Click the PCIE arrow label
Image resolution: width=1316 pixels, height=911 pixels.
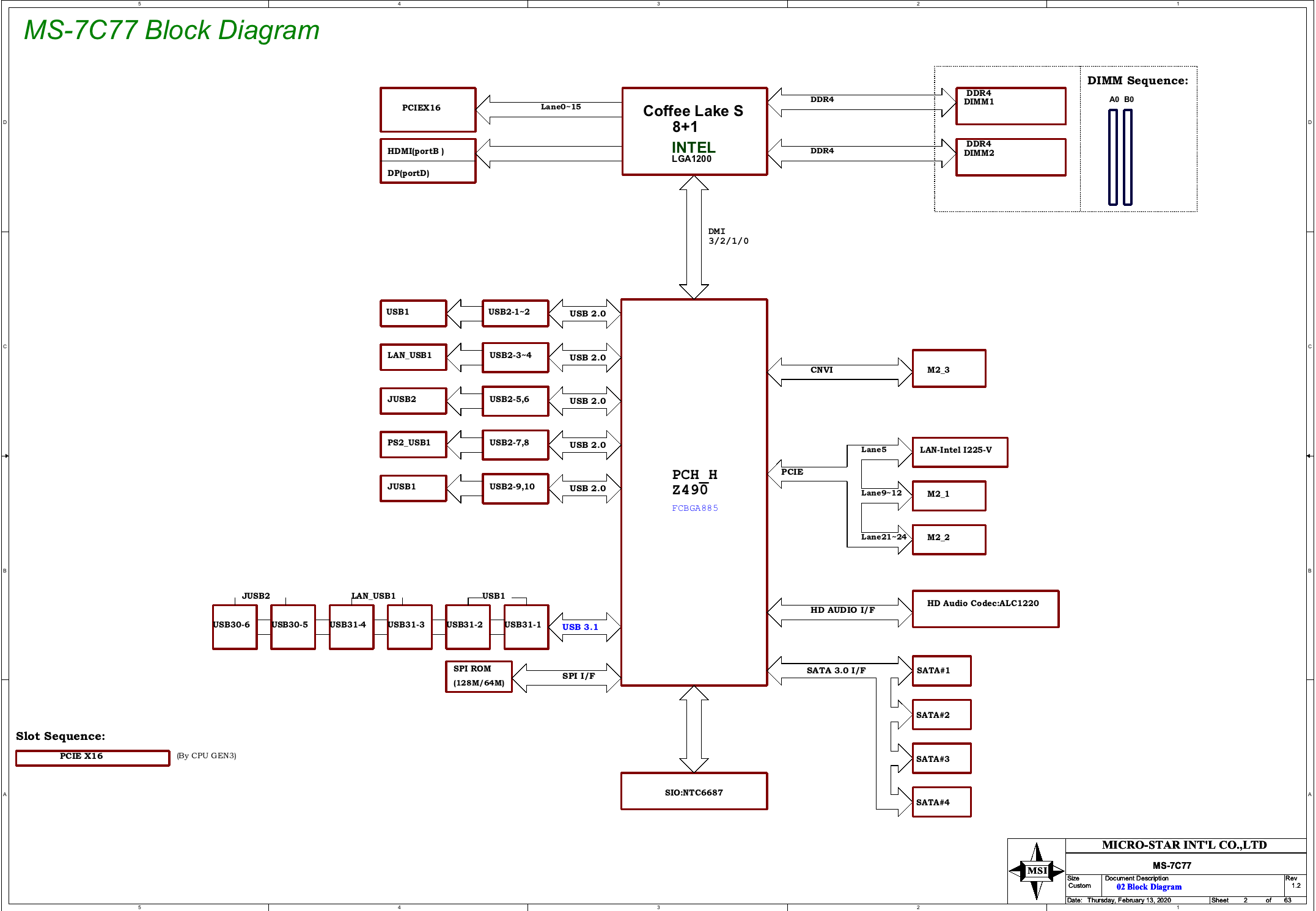pos(792,472)
